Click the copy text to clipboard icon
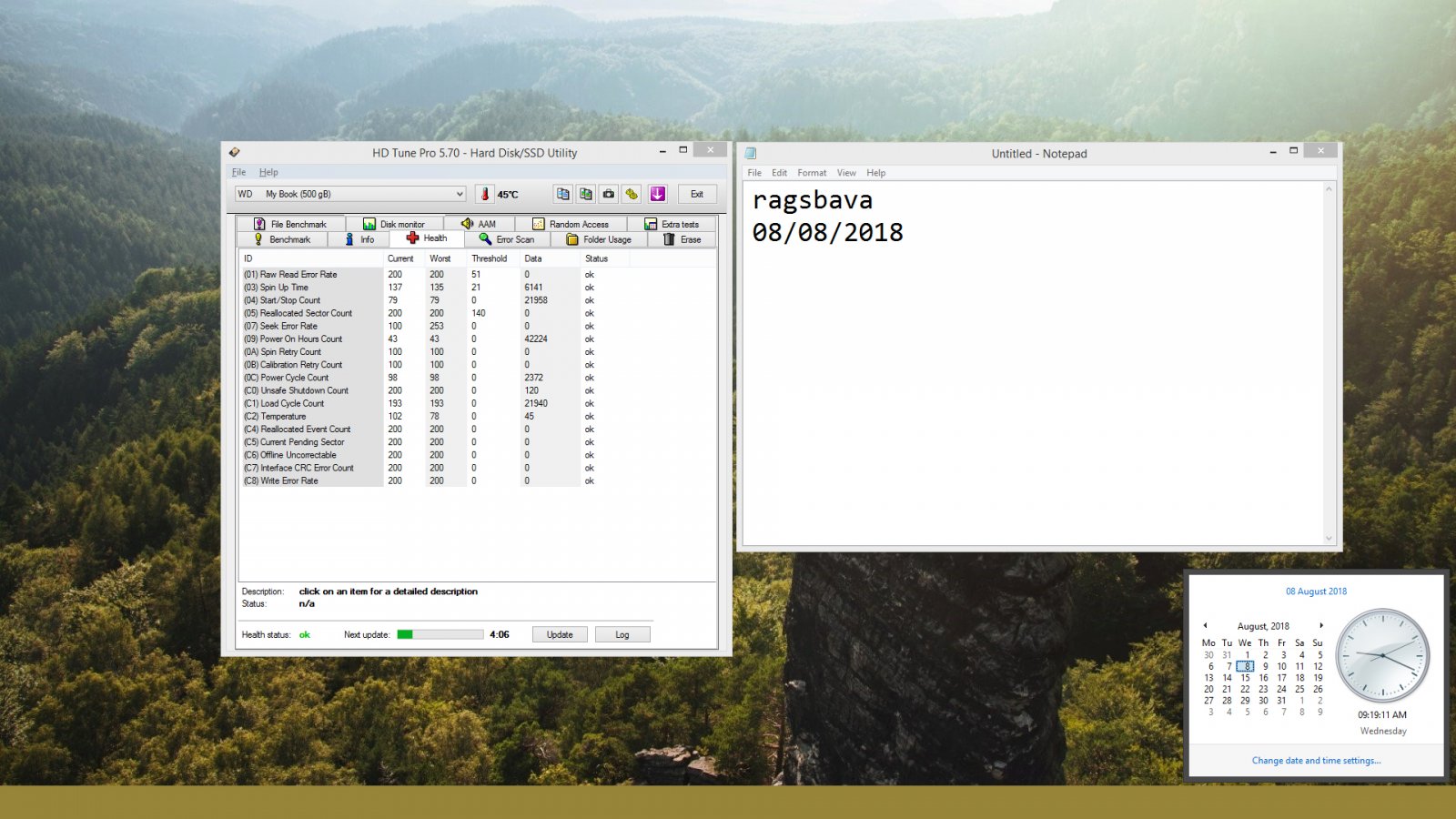The image size is (1456, 819). coord(563,194)
